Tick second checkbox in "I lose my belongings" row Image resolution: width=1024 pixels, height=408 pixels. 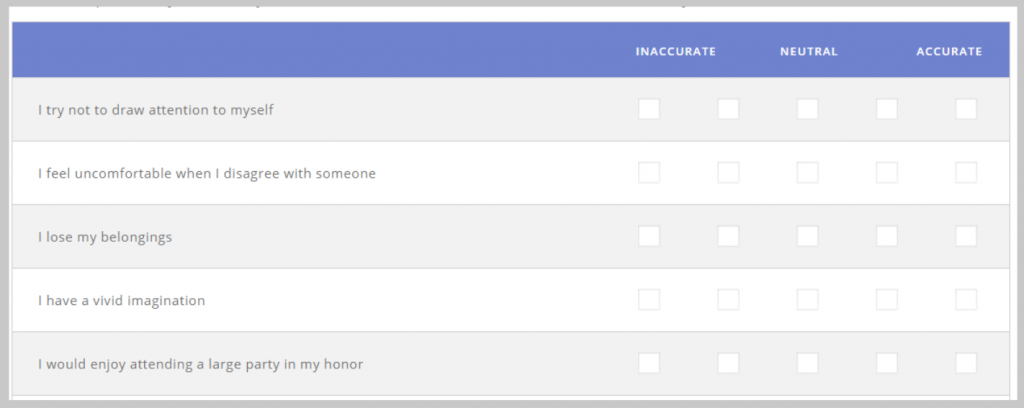pos(728,236)
